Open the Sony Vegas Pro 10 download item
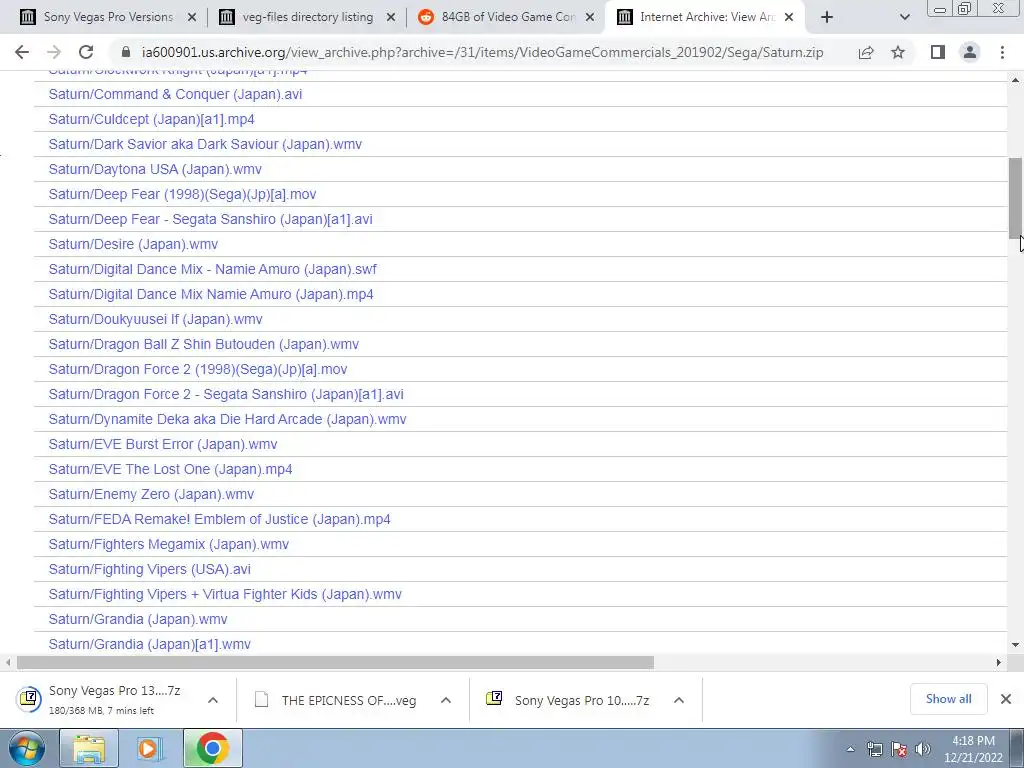The image size is (1024, 768). (x=568, y=700)
